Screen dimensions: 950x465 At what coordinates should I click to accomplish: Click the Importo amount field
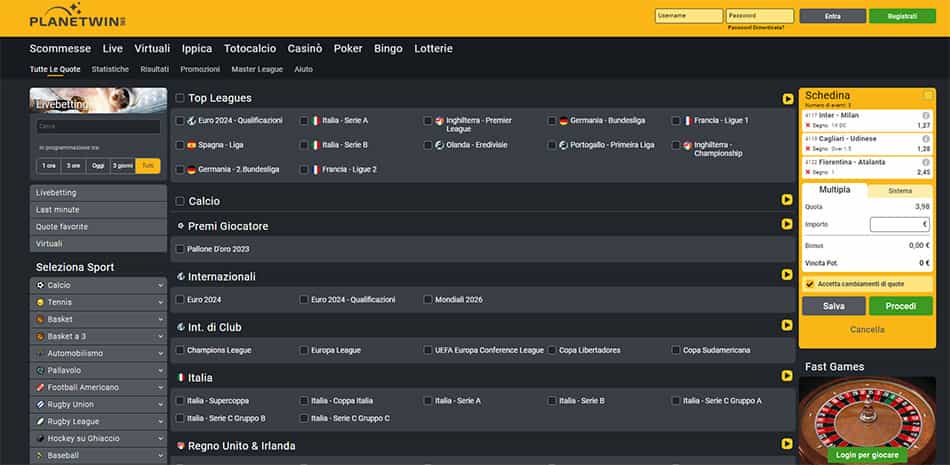click(x=899, y=224)
